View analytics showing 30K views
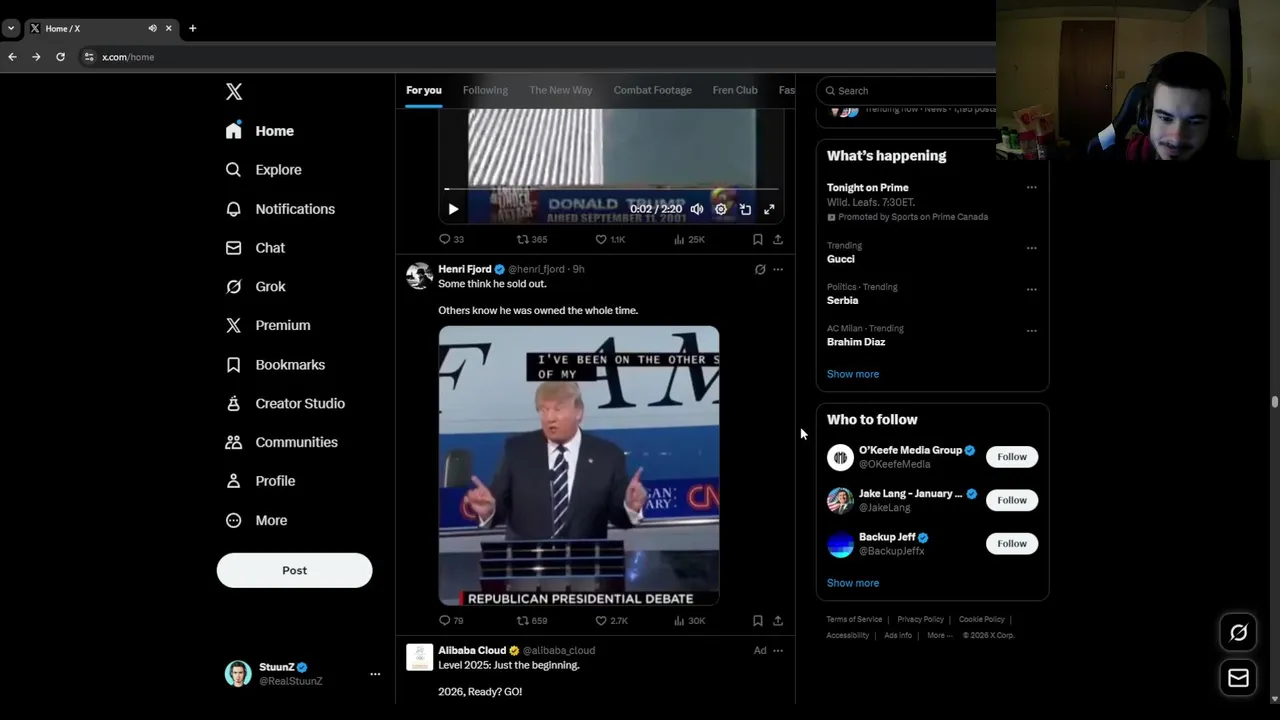The width and height of the screenshot is (1280, 720). pos(689,621)
